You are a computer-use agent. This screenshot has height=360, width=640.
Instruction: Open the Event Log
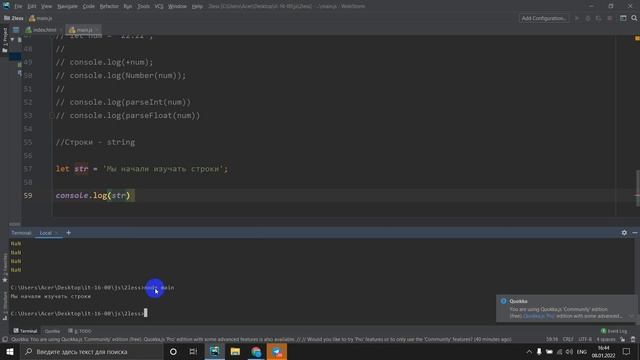[614, 331]
